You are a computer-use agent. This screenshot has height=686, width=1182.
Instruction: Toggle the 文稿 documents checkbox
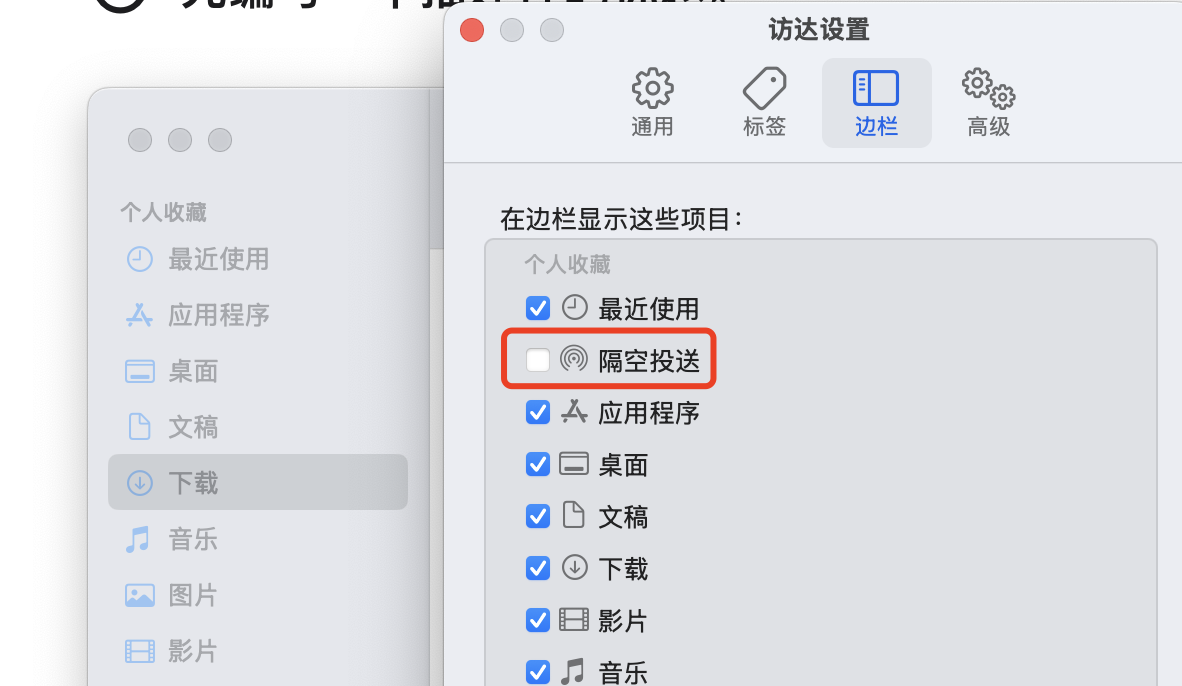click(537, 516)
